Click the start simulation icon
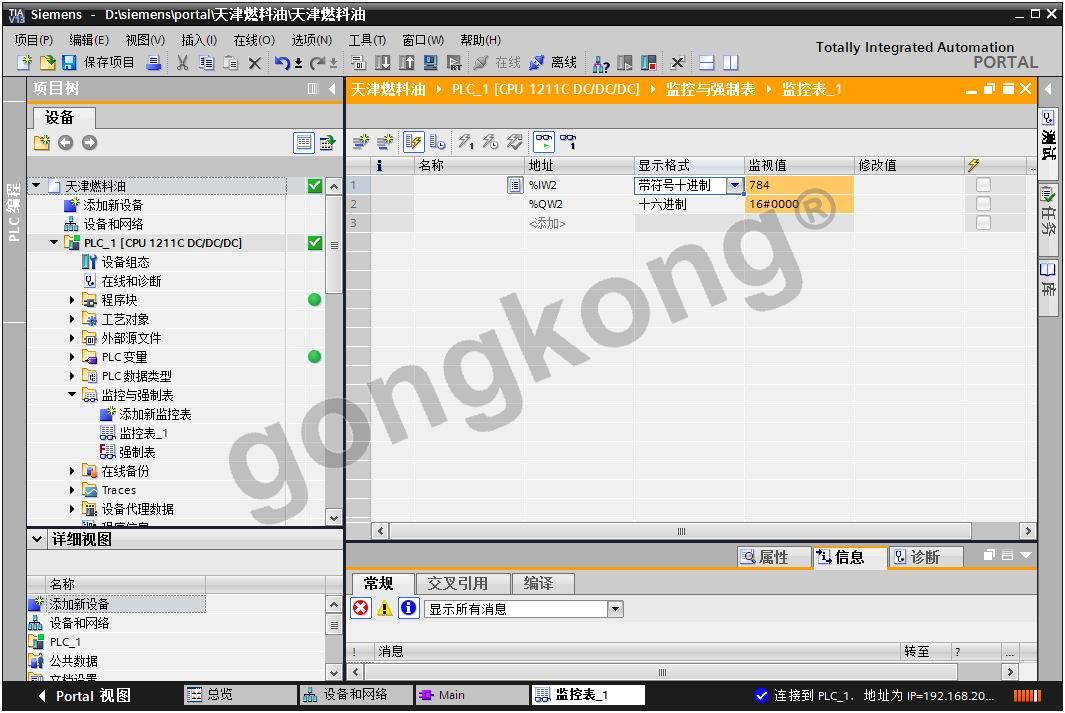Image resolution: width=1065 pixels, height=713 pixels. (430, 63)
